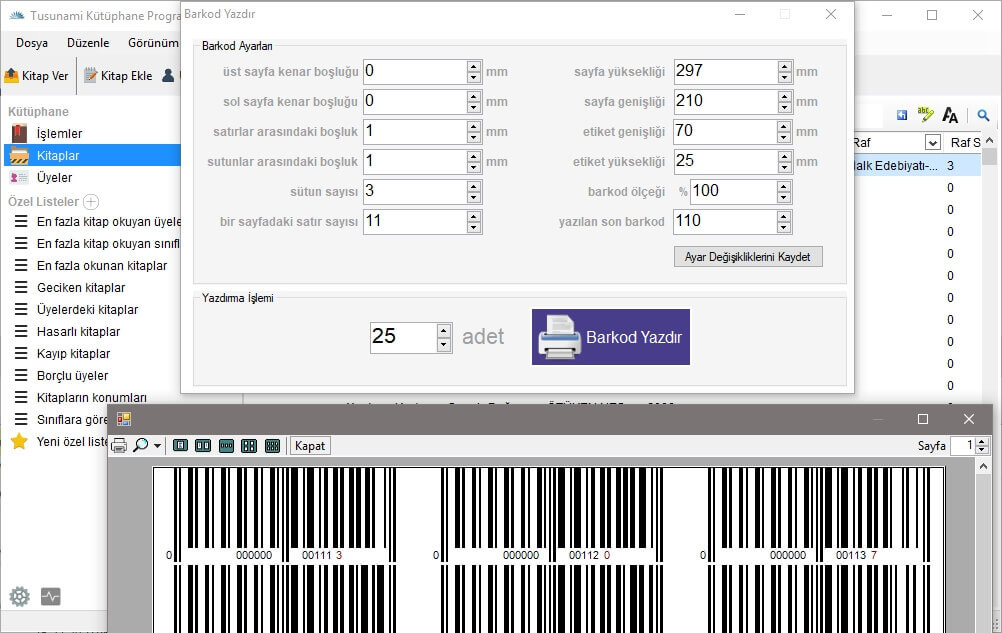Open the Görünüm menu
Screen dimensions: 1002x633
coord(153,43)
